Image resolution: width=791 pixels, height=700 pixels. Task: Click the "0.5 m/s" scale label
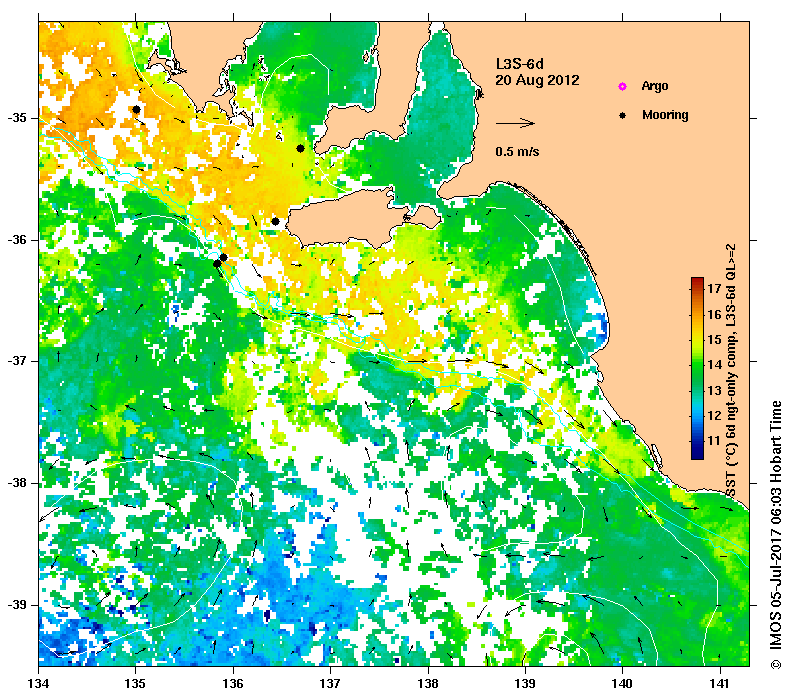517,151
